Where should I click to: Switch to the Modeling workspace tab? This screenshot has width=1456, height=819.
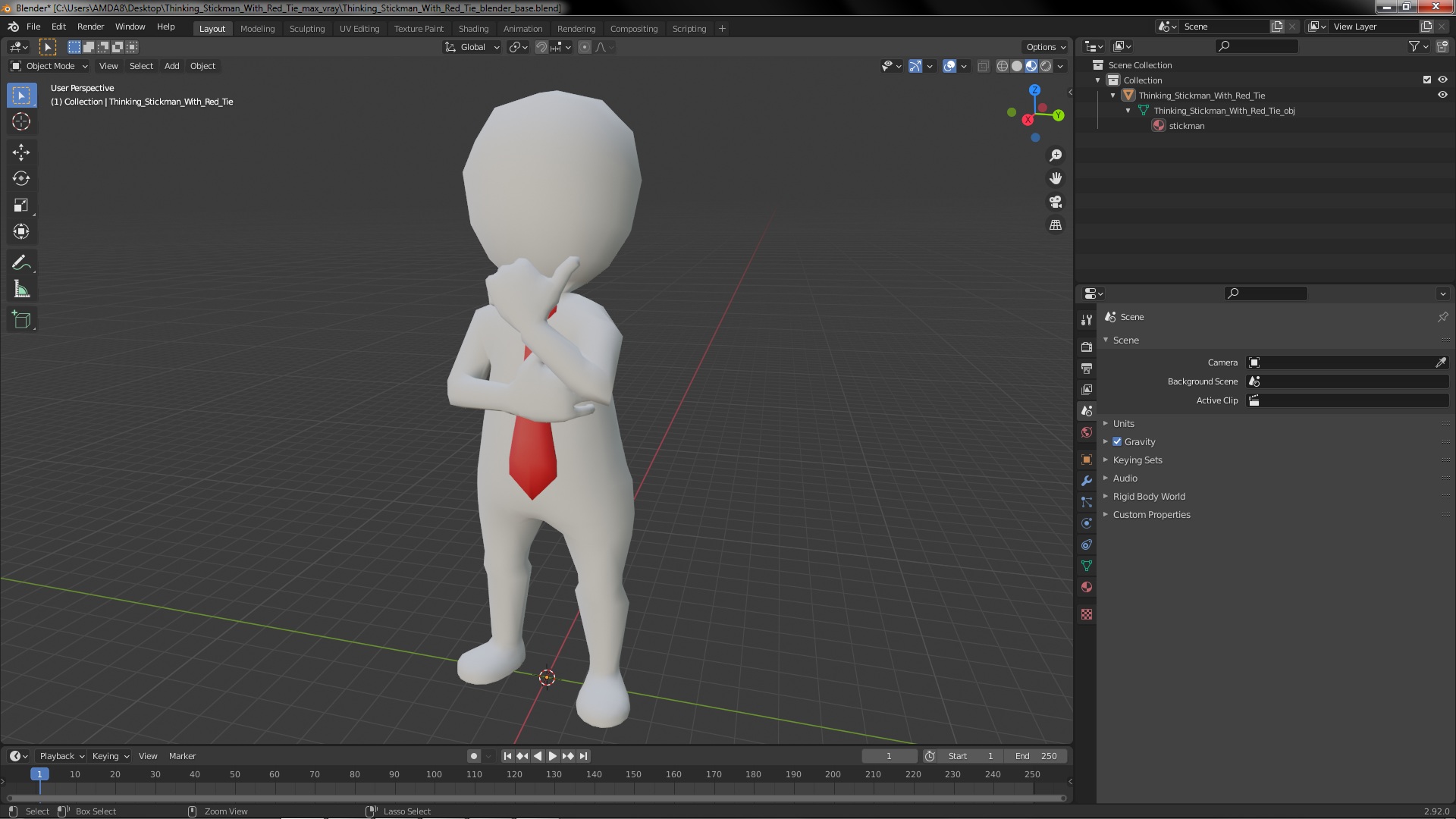[257, 29]
